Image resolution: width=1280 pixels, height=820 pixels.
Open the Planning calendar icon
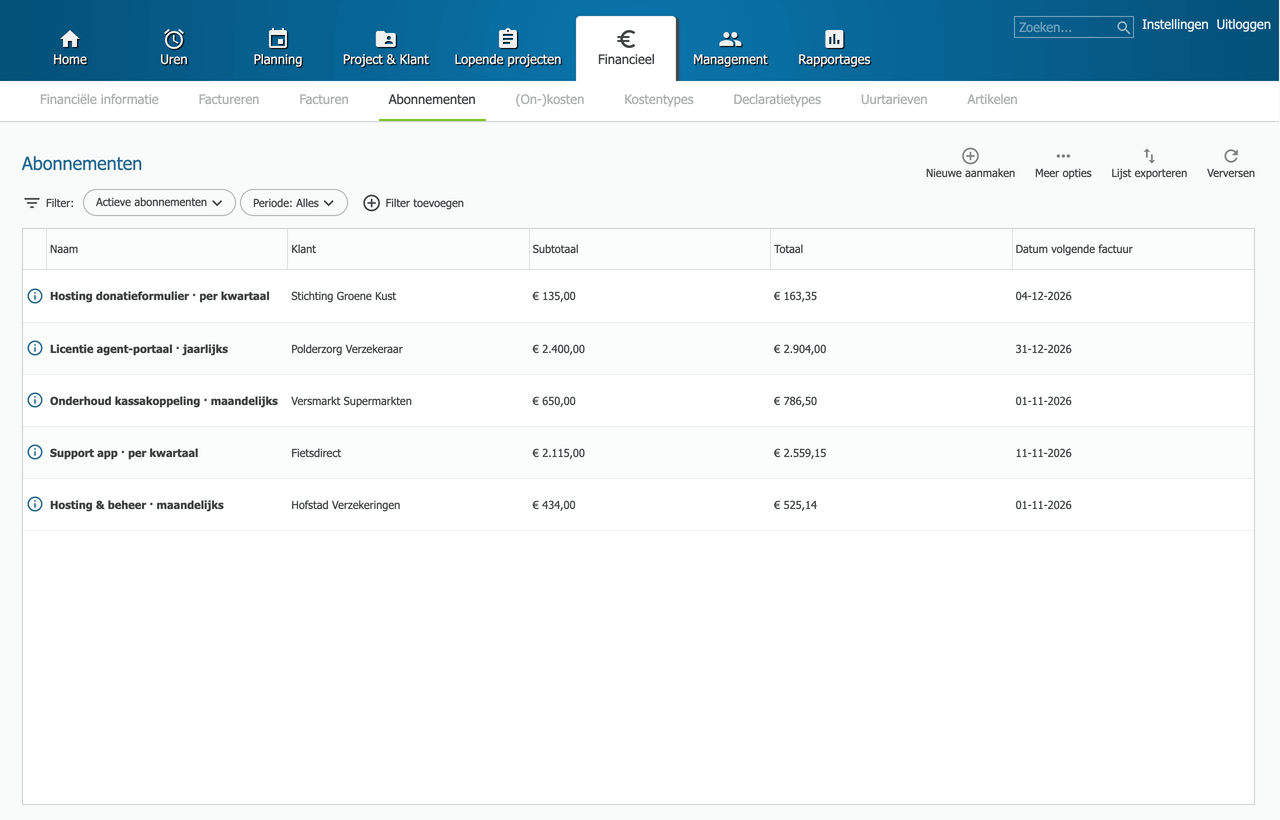pyautogui.click(x=278, y=39)
